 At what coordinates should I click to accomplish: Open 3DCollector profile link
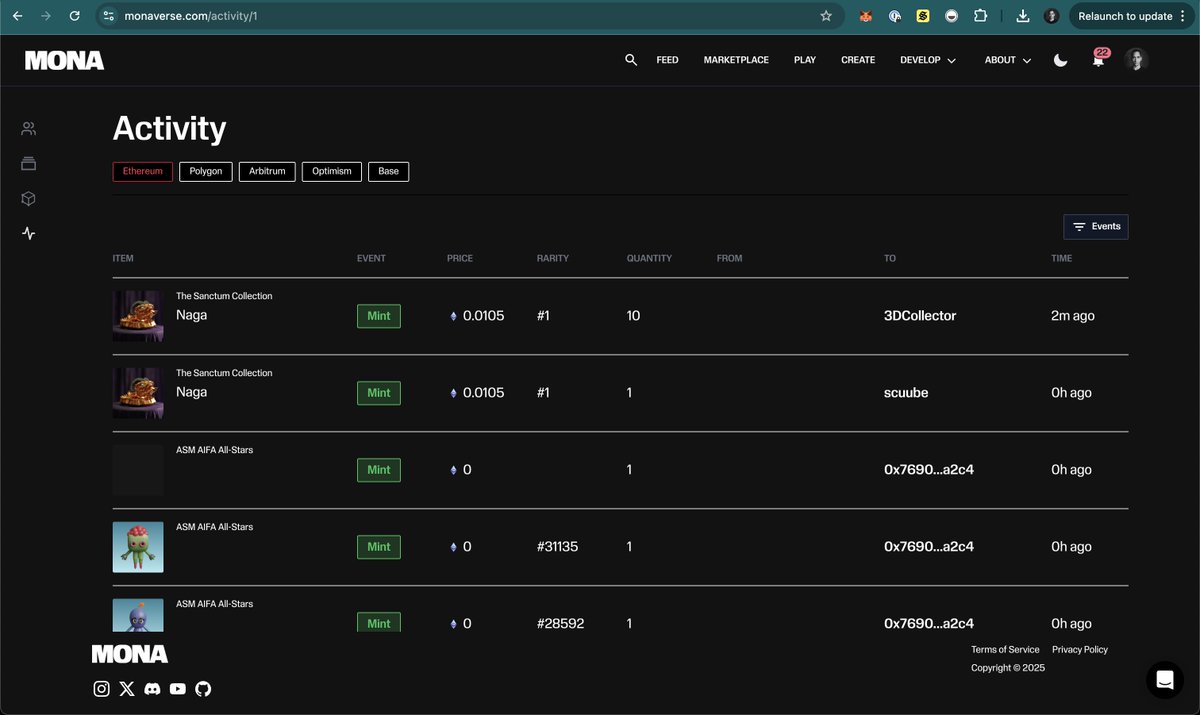(x=920, y=316)
